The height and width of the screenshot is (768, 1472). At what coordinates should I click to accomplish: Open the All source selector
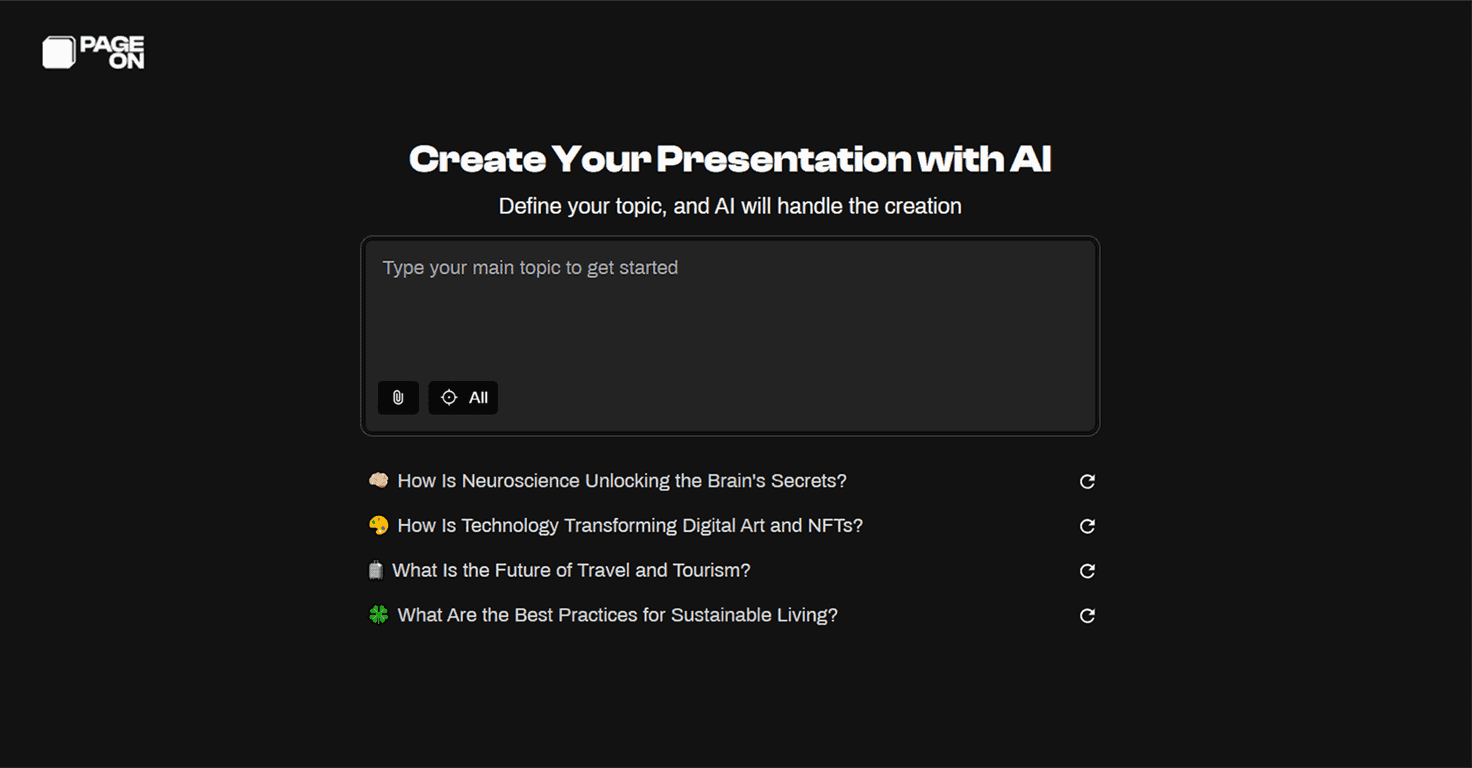pos(463,397)
